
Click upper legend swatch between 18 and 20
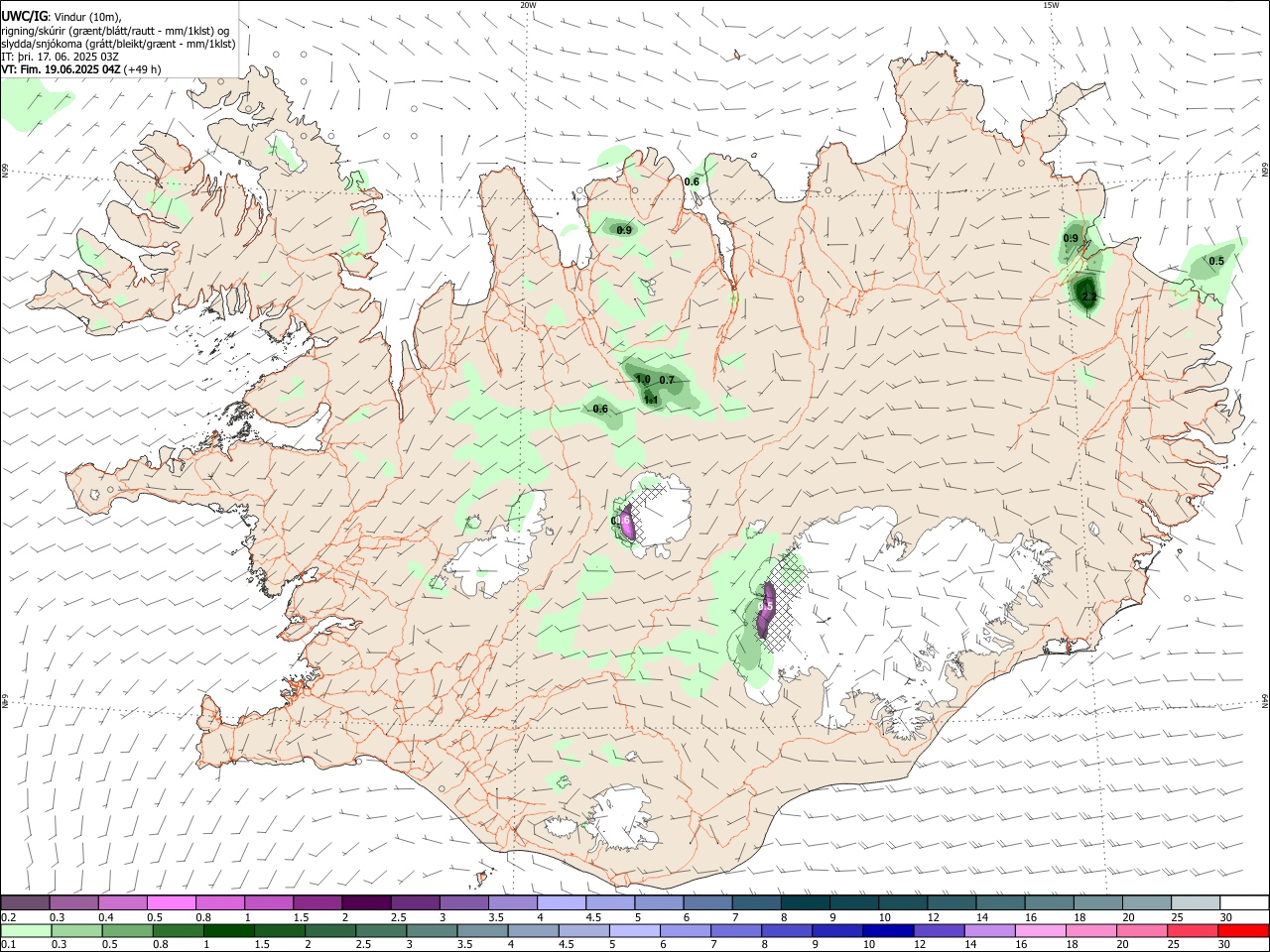pyautogui.click(x=1099, y=902)
